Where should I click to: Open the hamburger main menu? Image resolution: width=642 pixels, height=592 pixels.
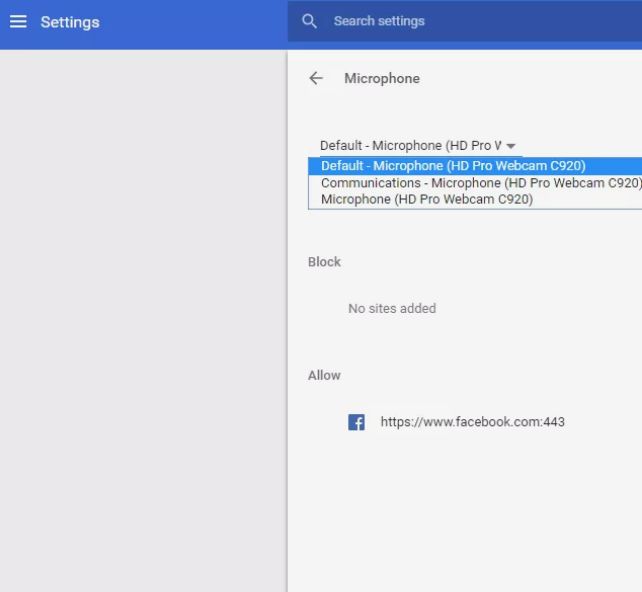pos(18,22)
